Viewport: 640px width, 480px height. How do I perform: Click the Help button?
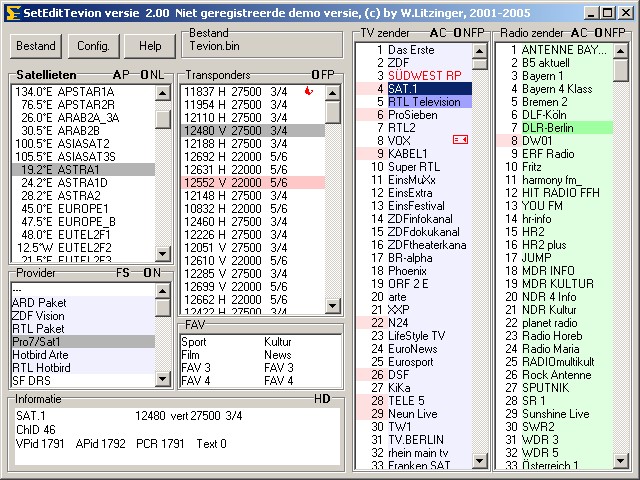tap(150, 46)
